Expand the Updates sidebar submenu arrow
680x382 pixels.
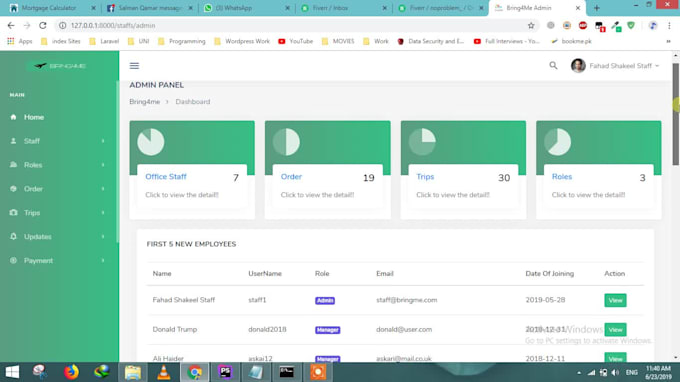click(x=103, y=236)
